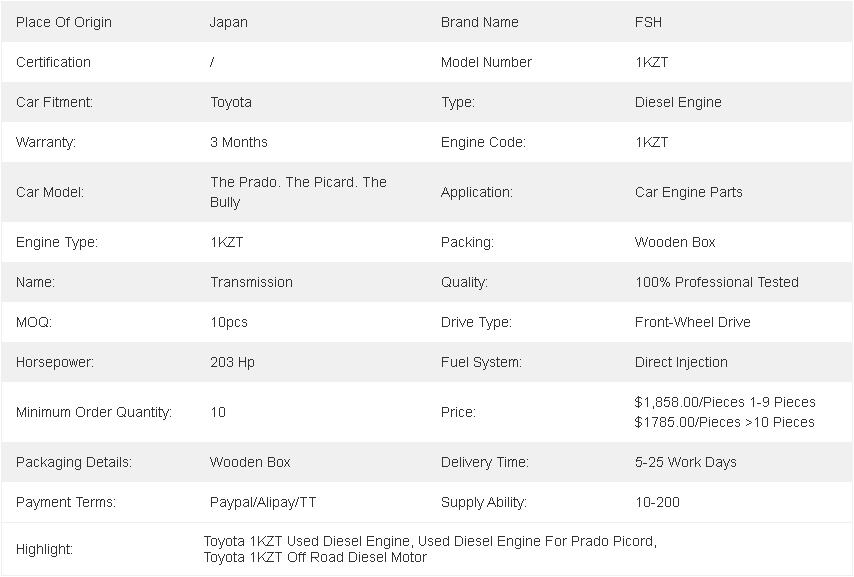Click the Place Of Origin label
854x577 pixels.
[64, 22]
